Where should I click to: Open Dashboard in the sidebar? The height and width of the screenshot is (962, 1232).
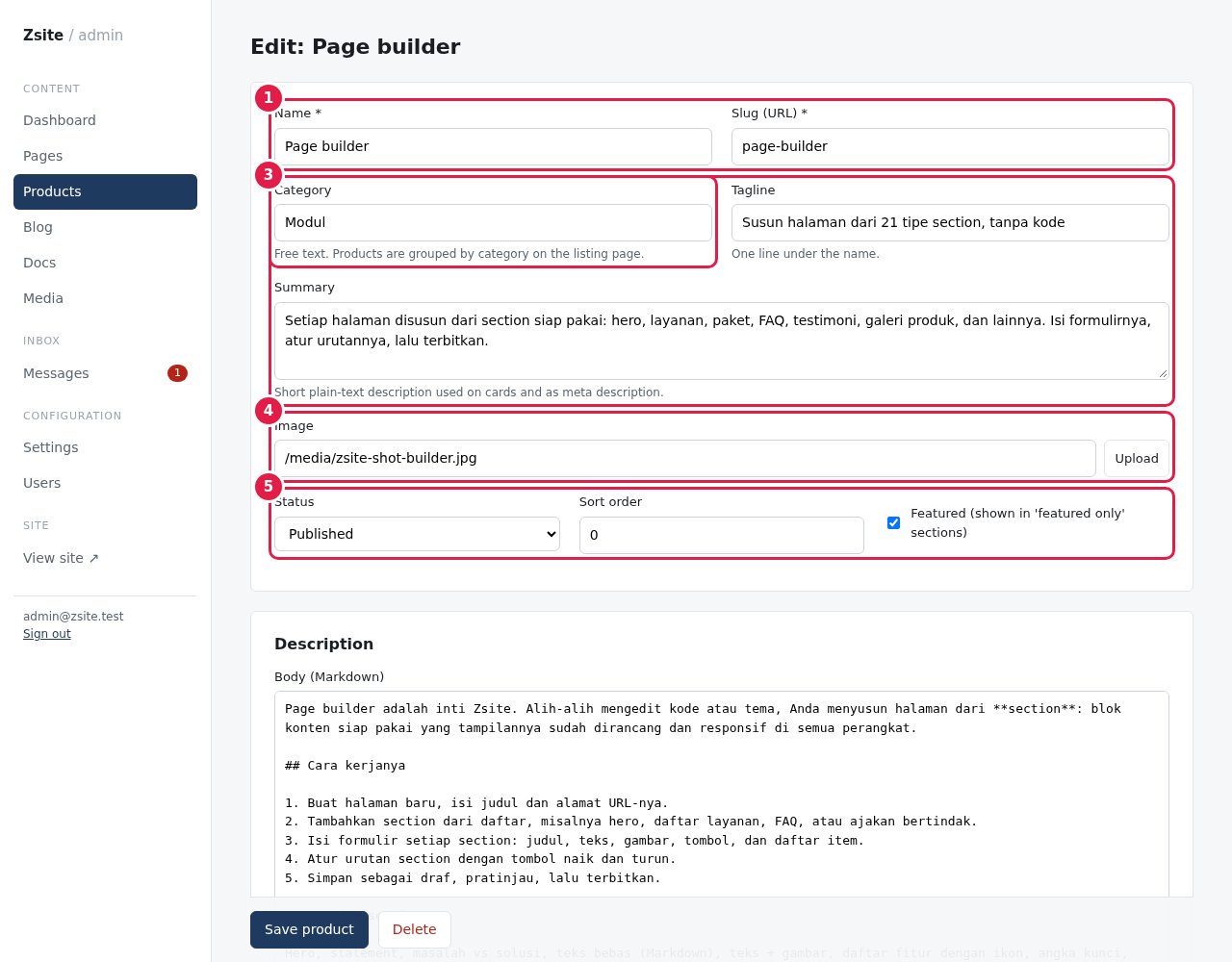pyautogui.click(x=105, y=120)
